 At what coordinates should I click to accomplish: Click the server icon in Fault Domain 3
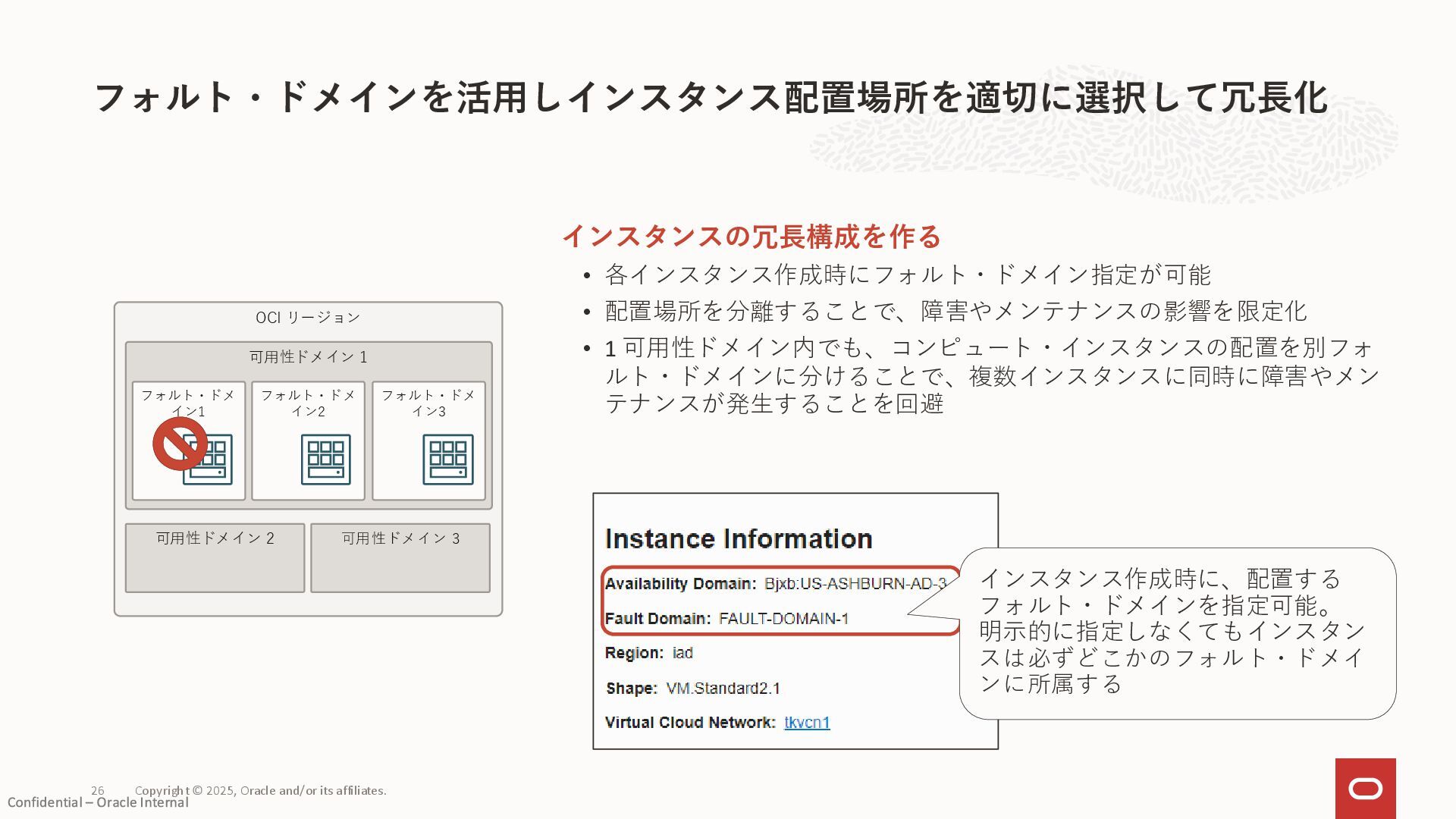pyautogui.click(x=447, y=460)
